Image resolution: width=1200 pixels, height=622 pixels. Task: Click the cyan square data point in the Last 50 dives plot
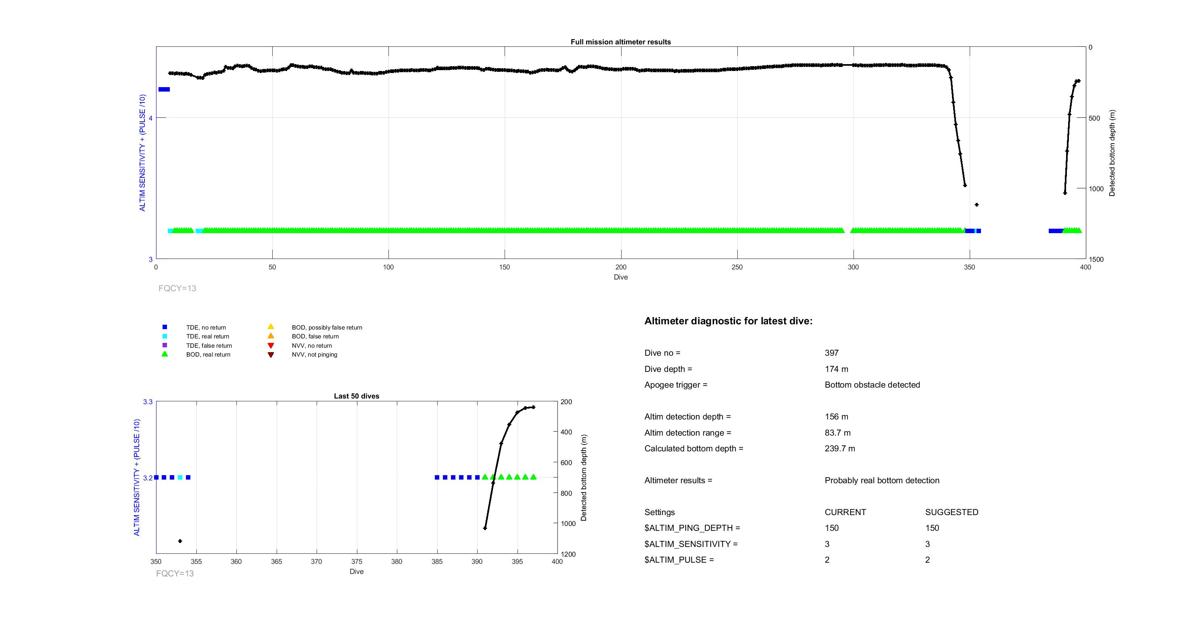180,478
